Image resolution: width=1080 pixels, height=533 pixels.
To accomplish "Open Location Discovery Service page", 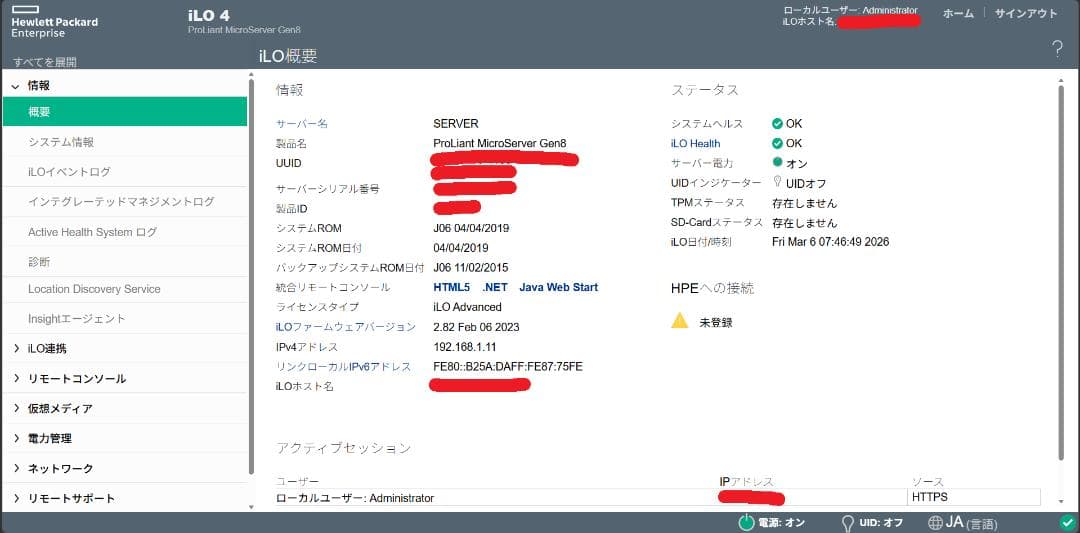I will [125, 289].
